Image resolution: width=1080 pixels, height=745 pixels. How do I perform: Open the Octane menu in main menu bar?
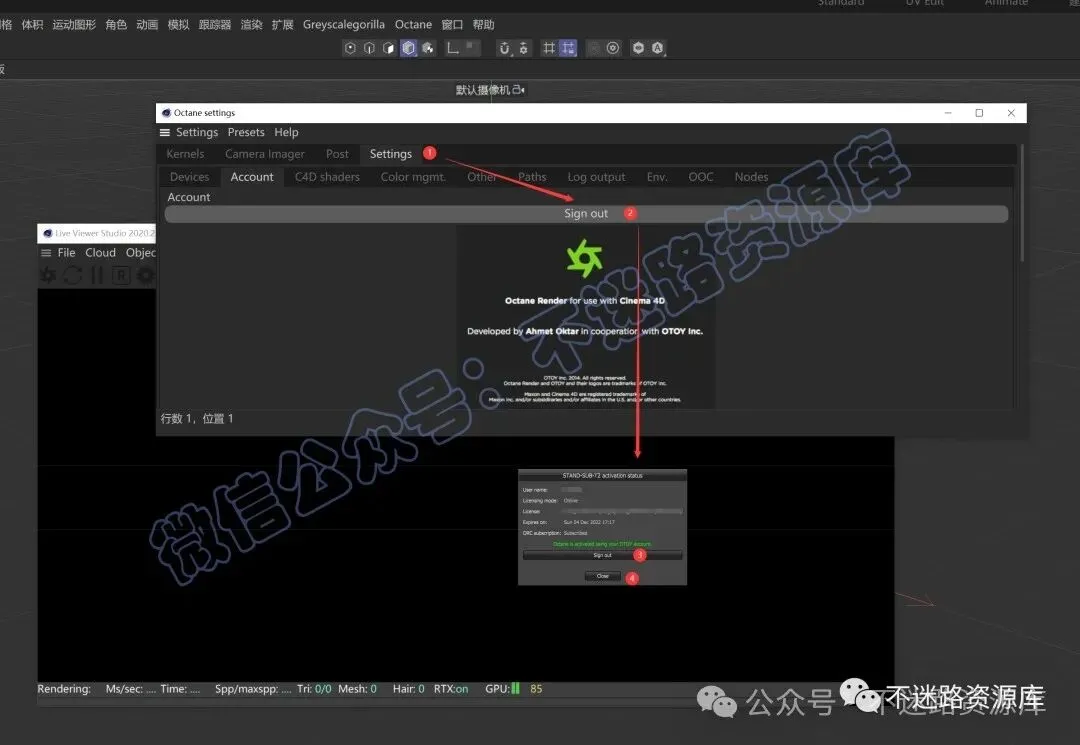click(413, 25)
